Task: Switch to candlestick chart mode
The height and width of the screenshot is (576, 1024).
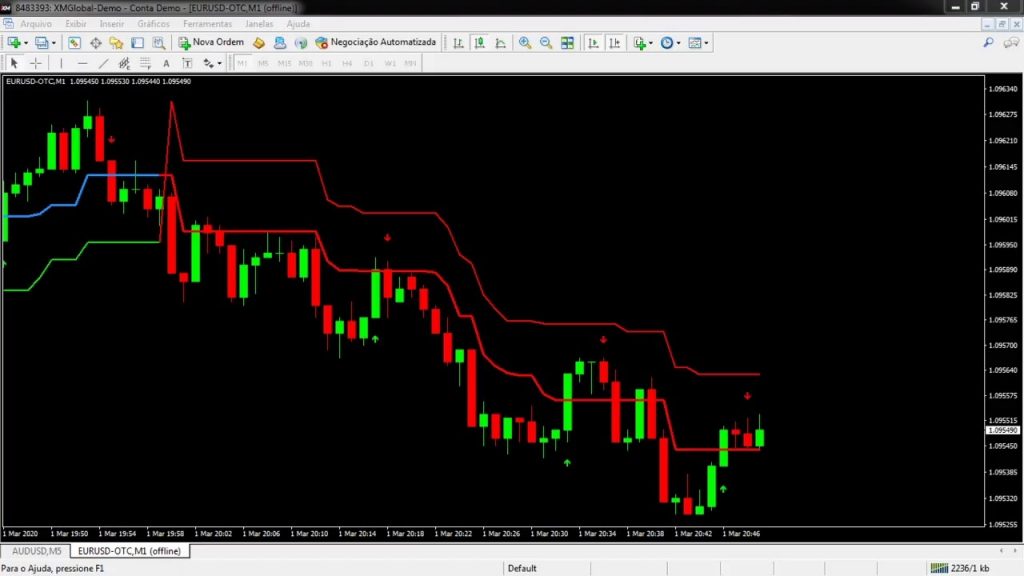Action: pos(479,43)
